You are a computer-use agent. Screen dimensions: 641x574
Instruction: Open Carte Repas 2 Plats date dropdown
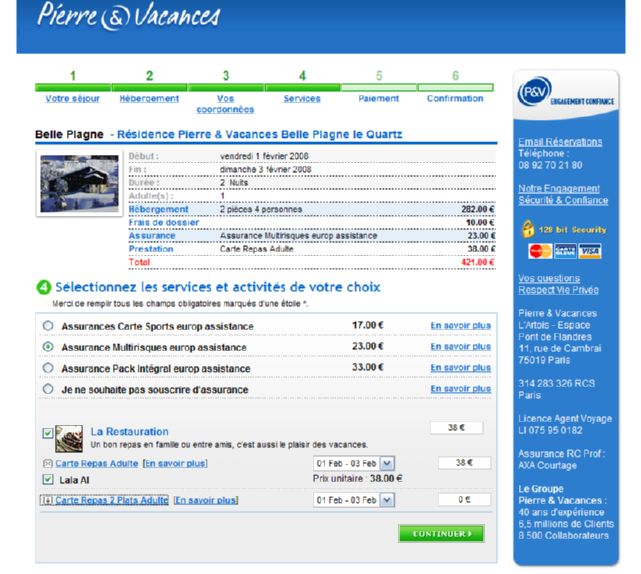pos(387,500)
